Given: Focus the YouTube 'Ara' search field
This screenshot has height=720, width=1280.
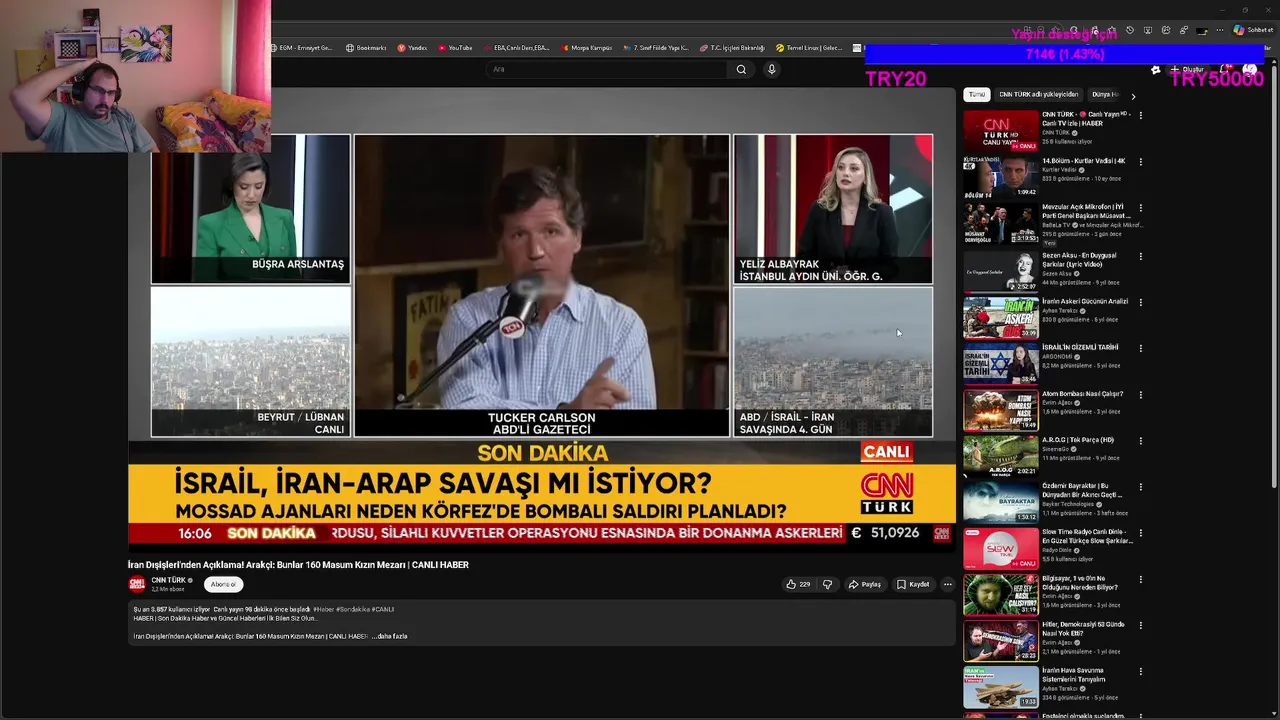Looking at the screenshot, I should pos(607,69).
